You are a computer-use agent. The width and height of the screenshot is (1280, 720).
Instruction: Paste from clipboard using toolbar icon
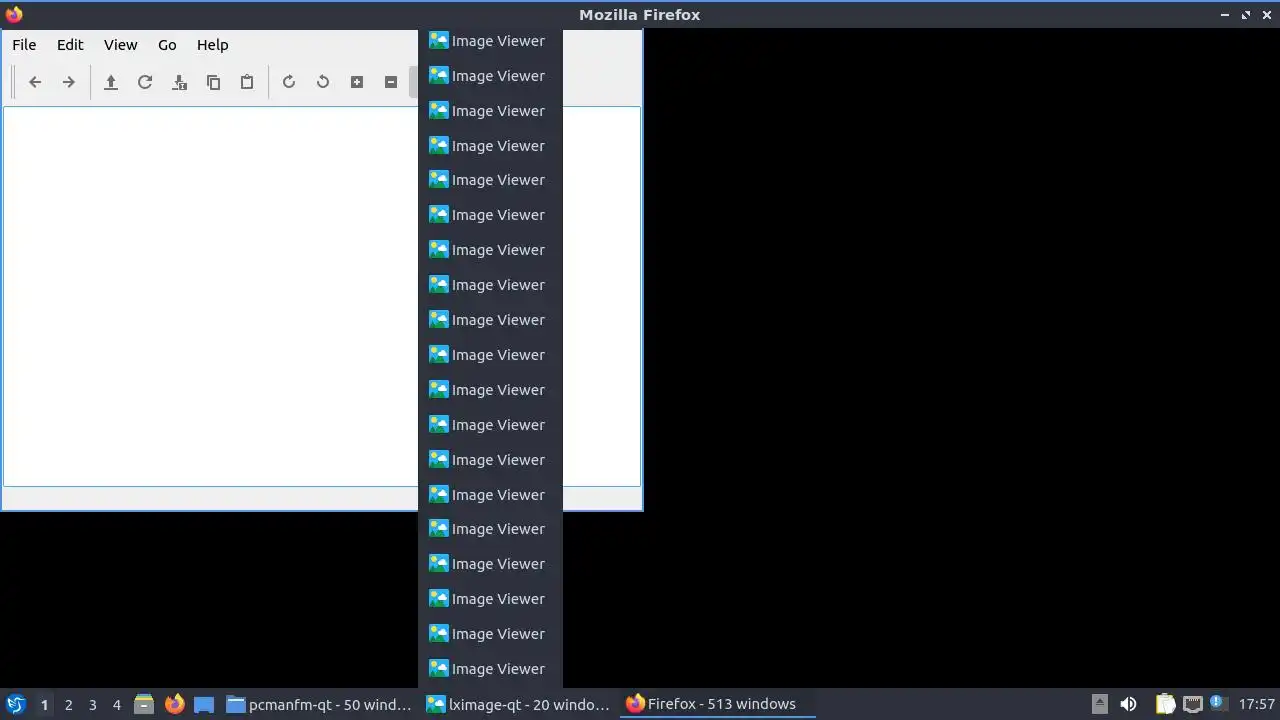point(247,82)
